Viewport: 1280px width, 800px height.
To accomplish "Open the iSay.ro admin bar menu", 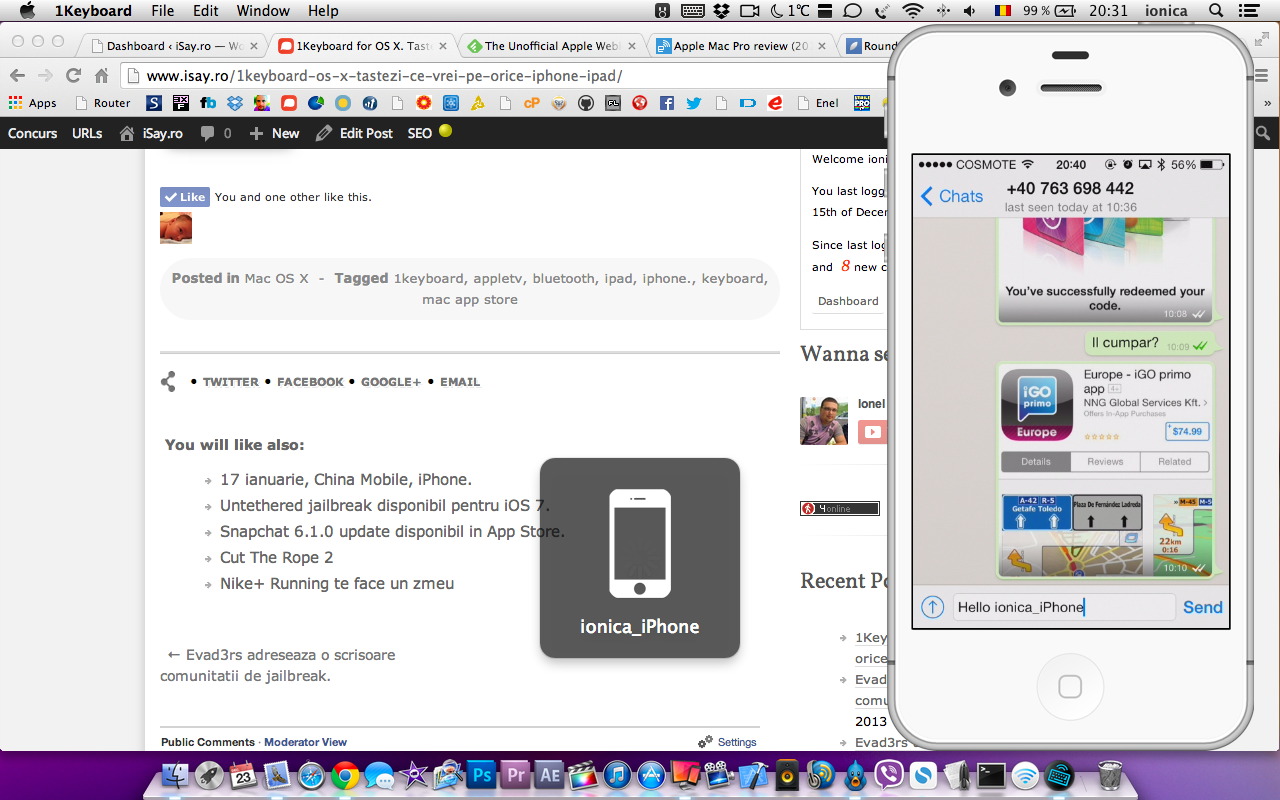I will (151, 133).
